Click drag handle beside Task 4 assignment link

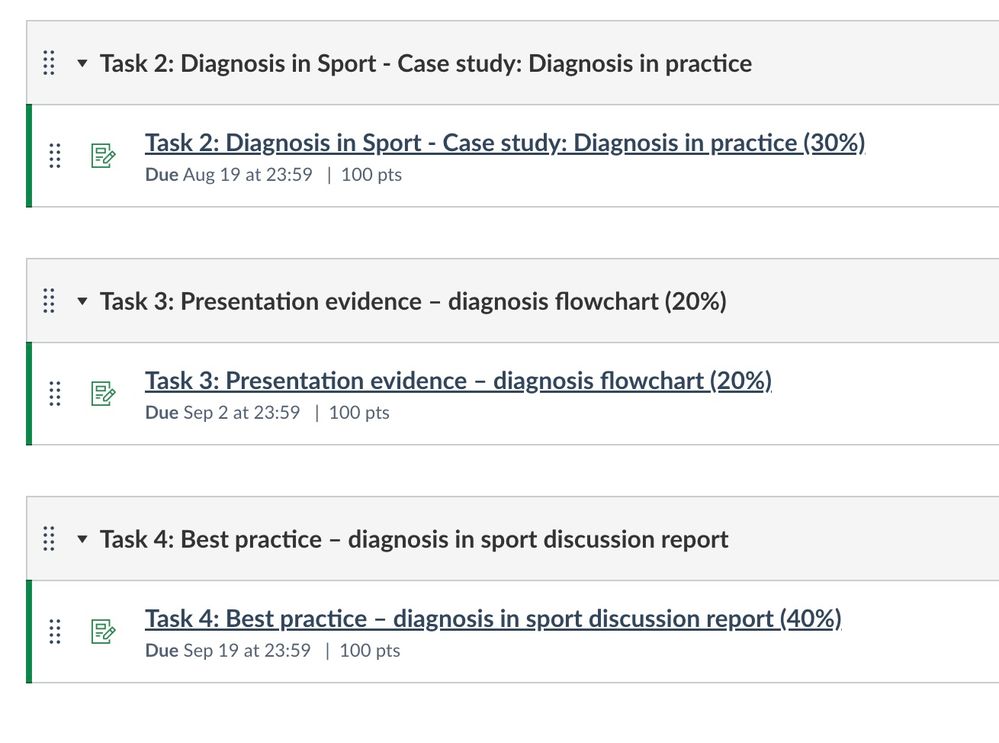coord(55,631)
